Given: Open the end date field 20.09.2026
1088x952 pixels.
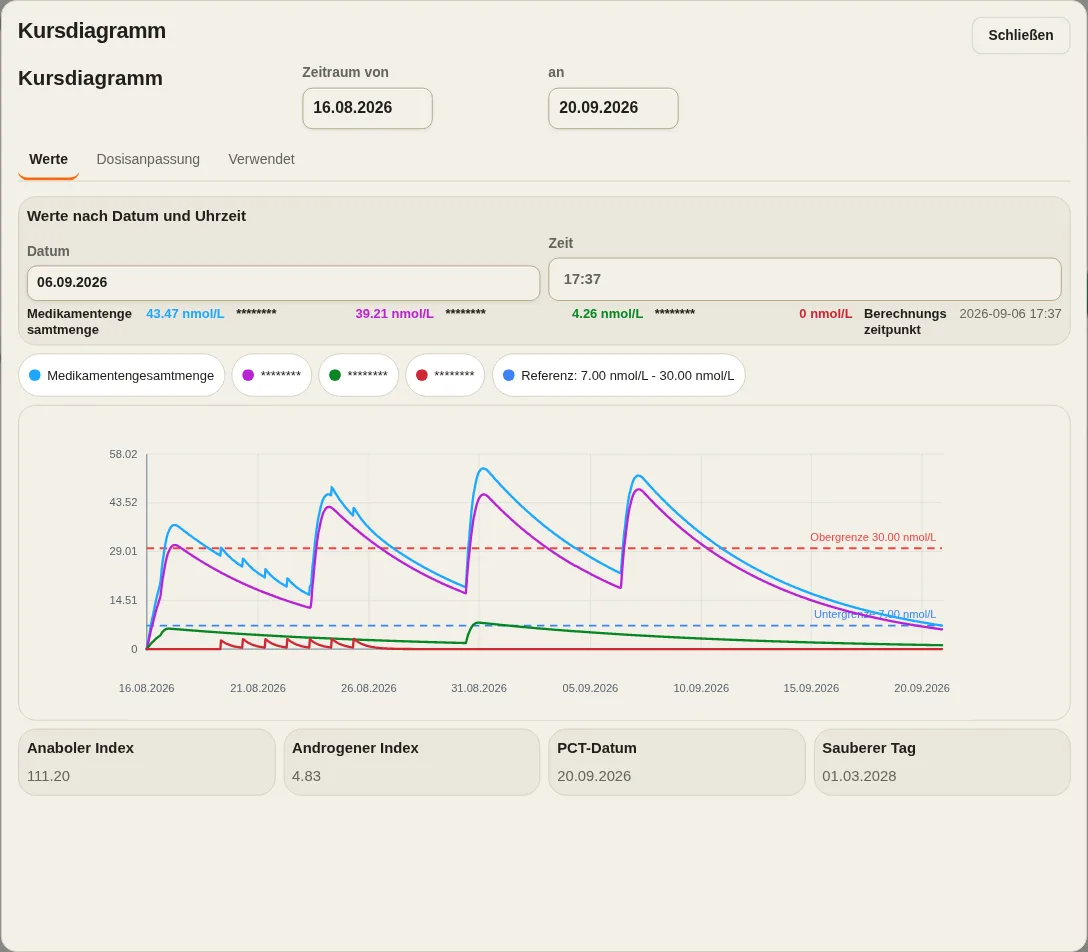Looking at the screenshot, I should click(x=613, y=108).
